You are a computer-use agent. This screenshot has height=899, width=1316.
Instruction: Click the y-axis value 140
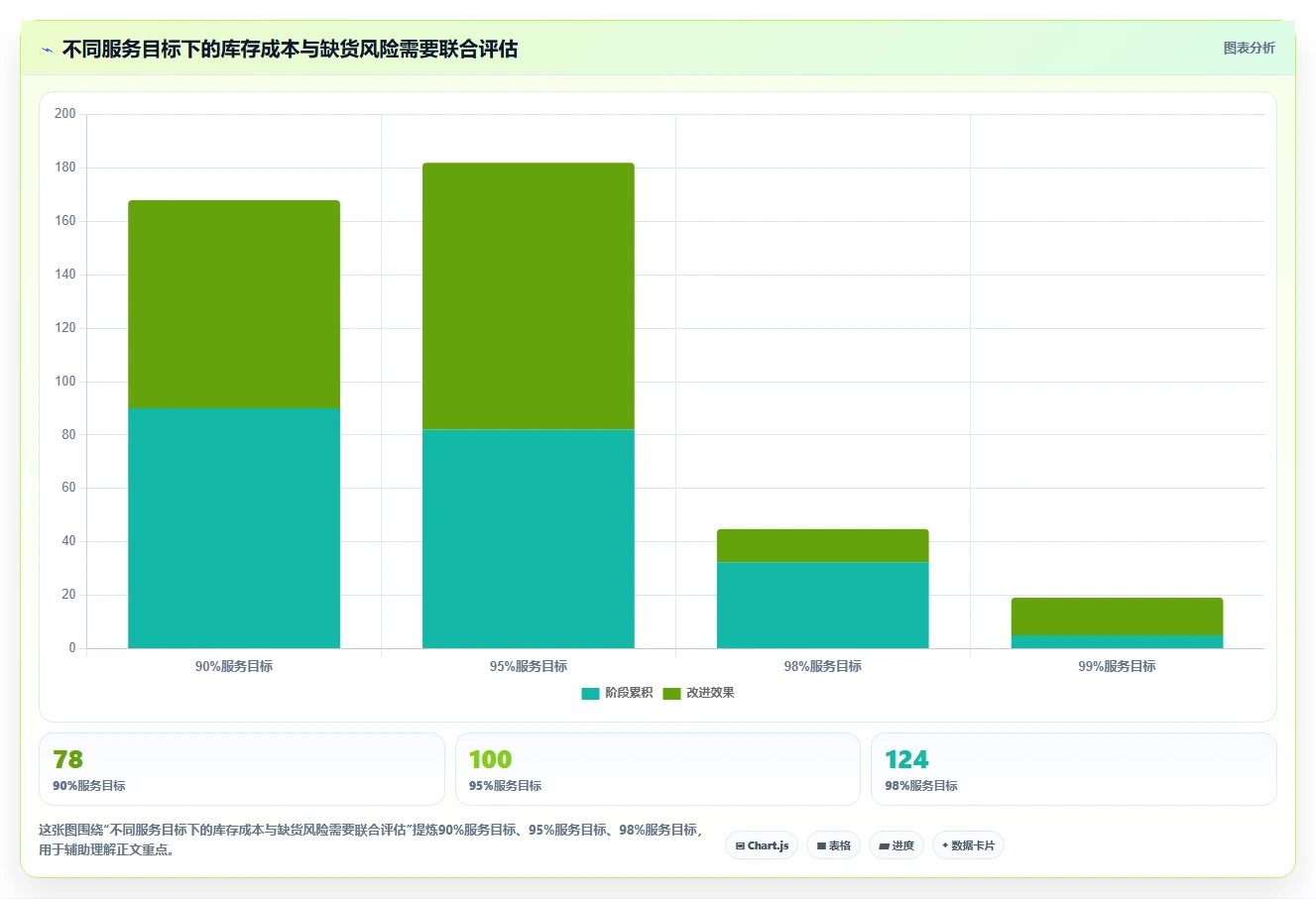[x=65, y=275]
